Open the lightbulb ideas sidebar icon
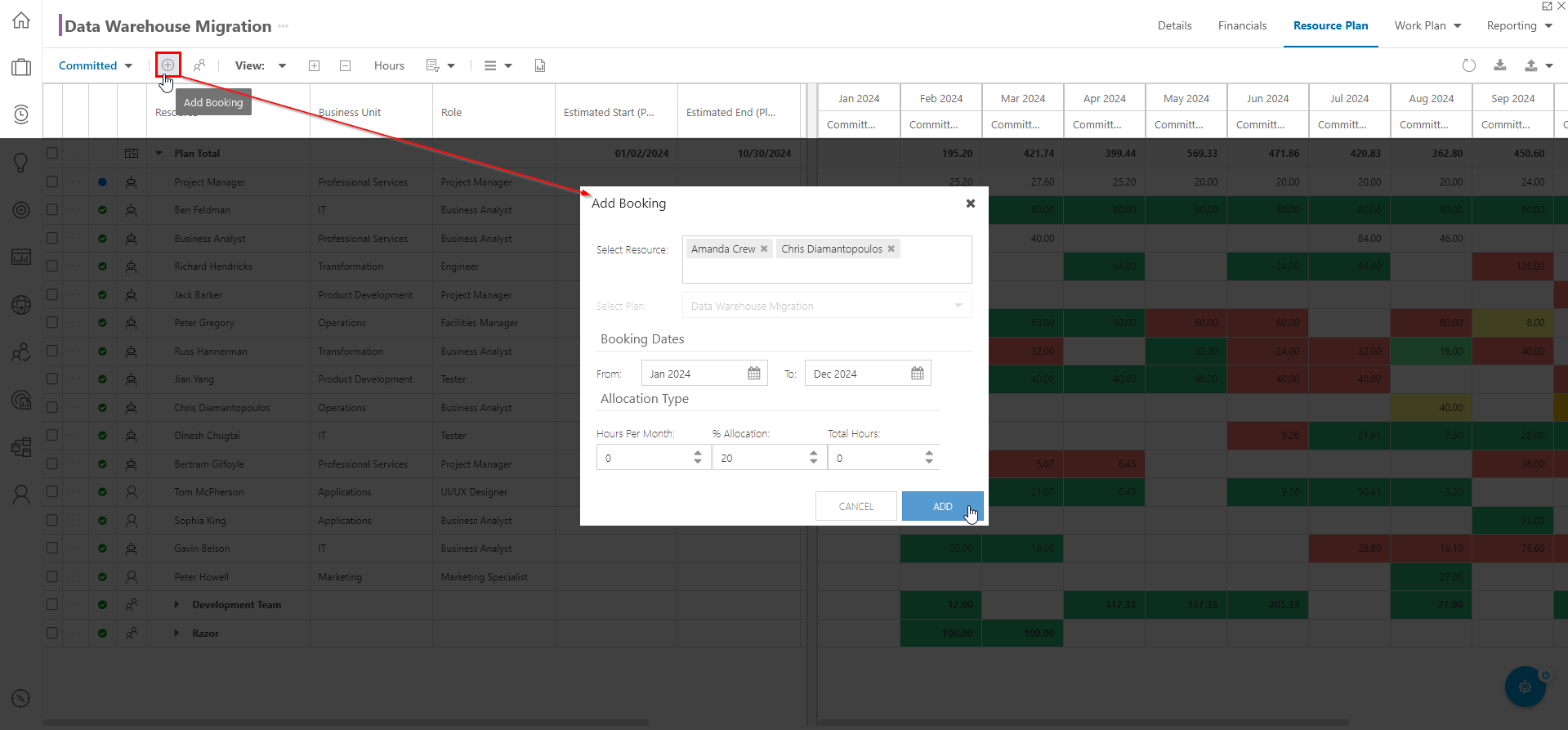Viewport: 1568px width, 730px height. [21, 163]
